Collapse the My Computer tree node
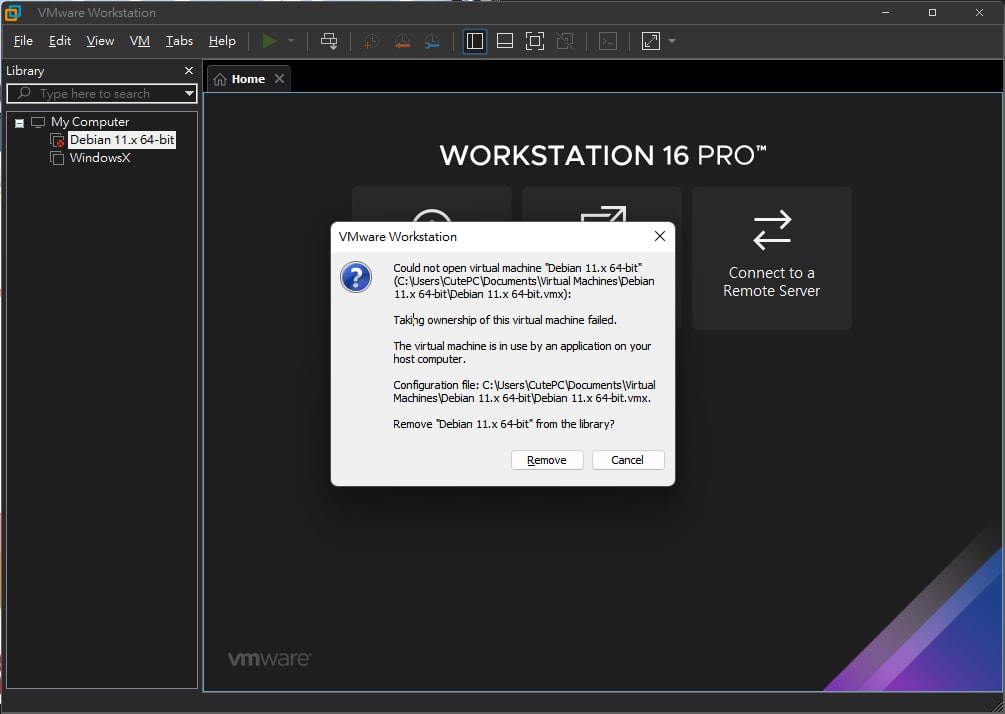This screenshot has width=1005, height=714. point(20,122)
